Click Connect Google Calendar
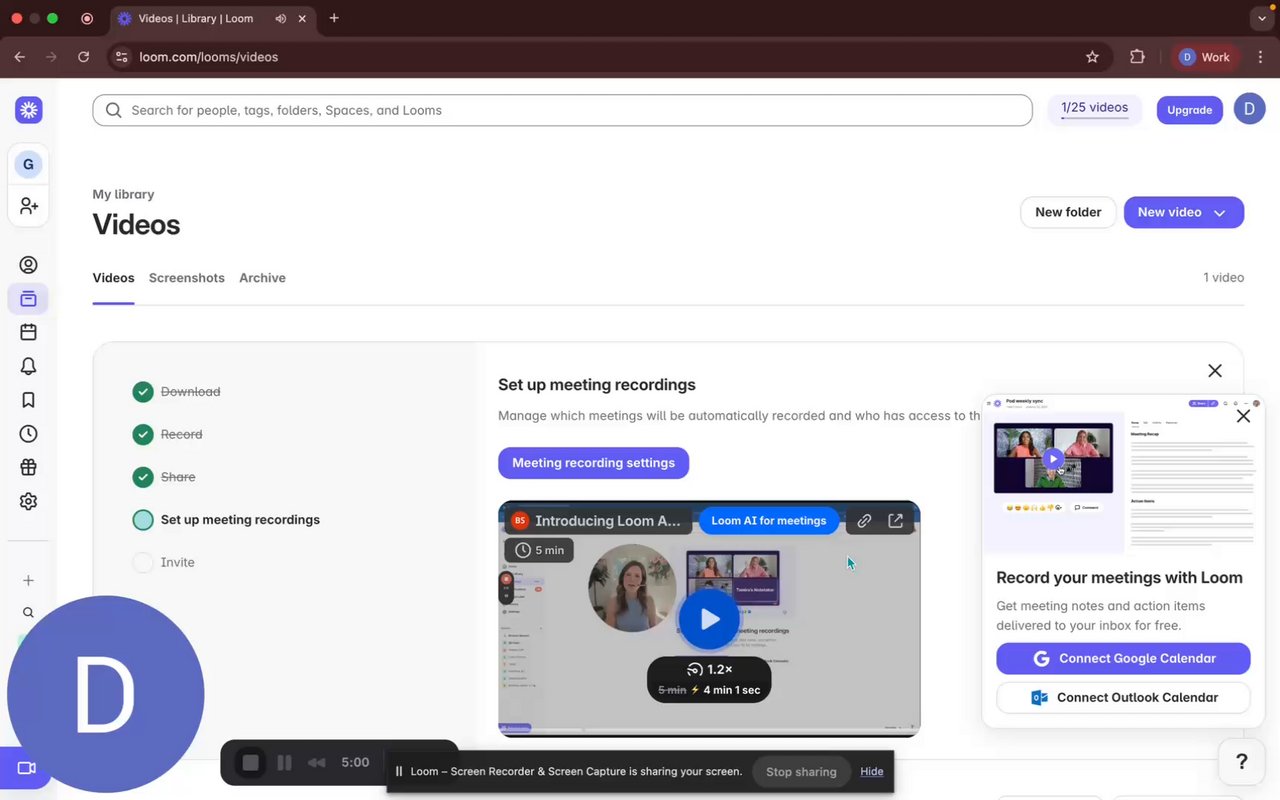The image size is (1280, 800). [1123, 659]
